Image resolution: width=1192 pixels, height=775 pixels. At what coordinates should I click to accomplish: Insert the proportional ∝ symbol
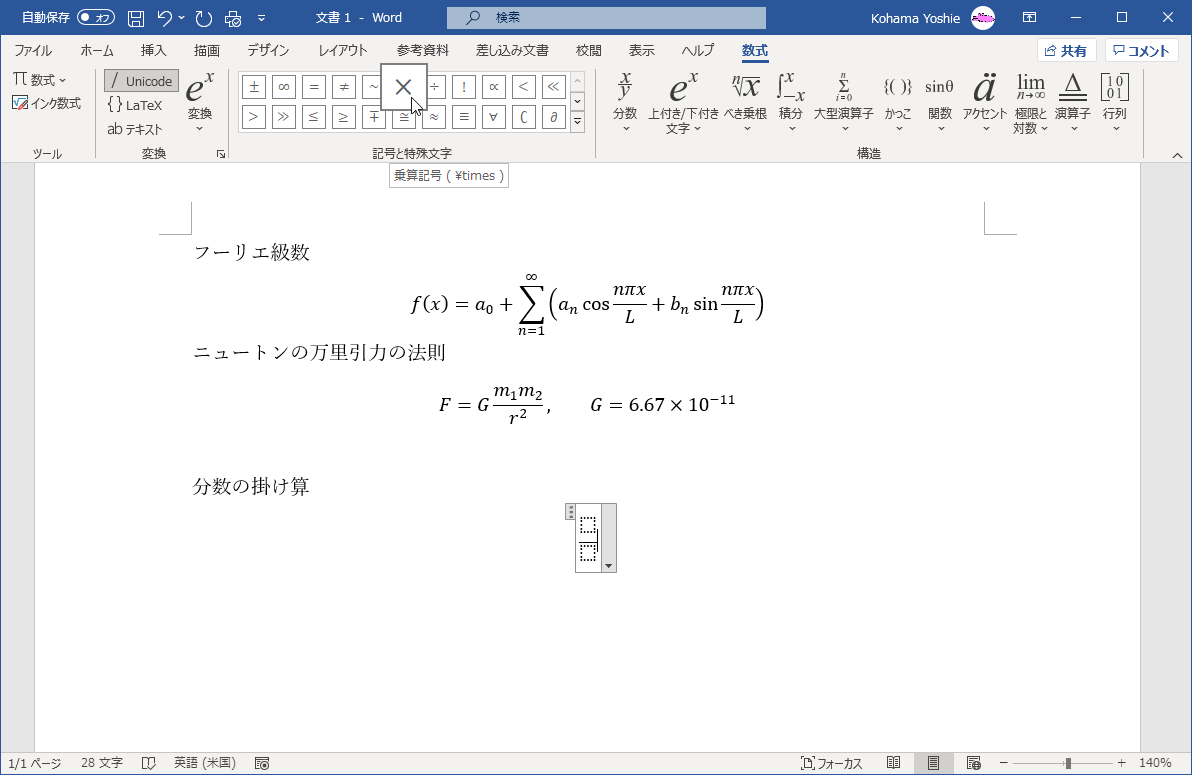point(493,87)
